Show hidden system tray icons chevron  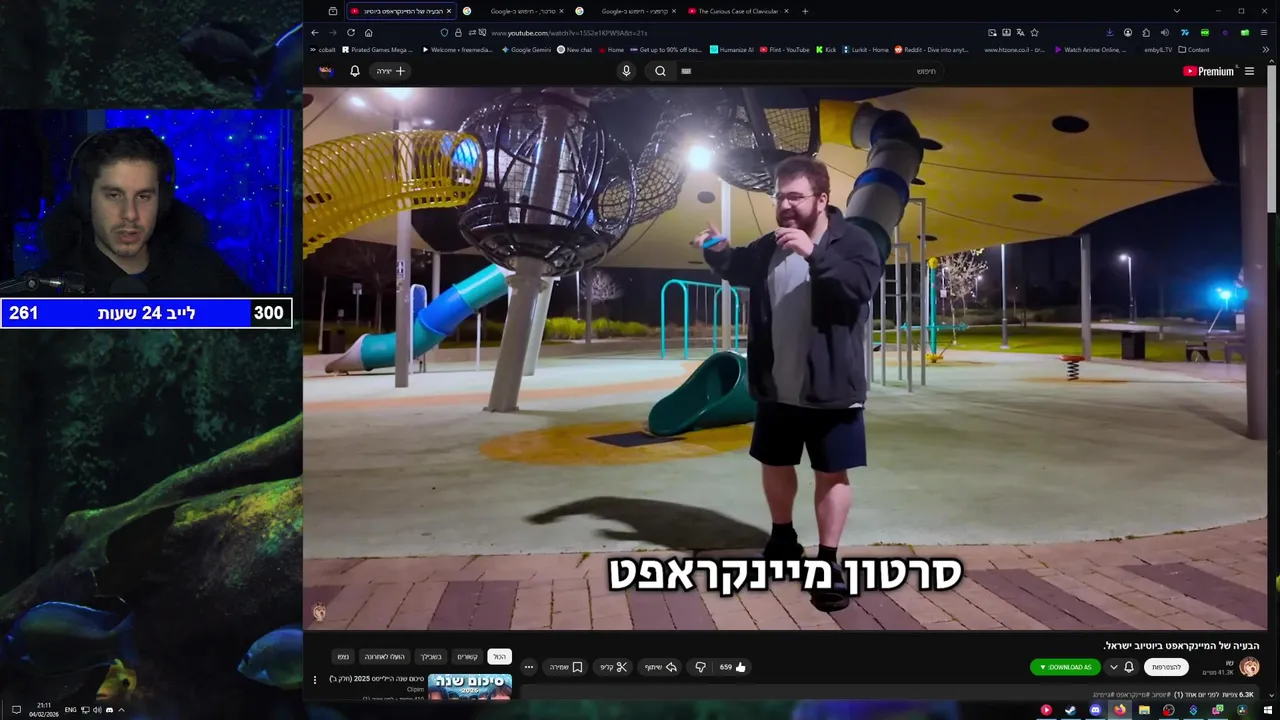coord(121,710)
